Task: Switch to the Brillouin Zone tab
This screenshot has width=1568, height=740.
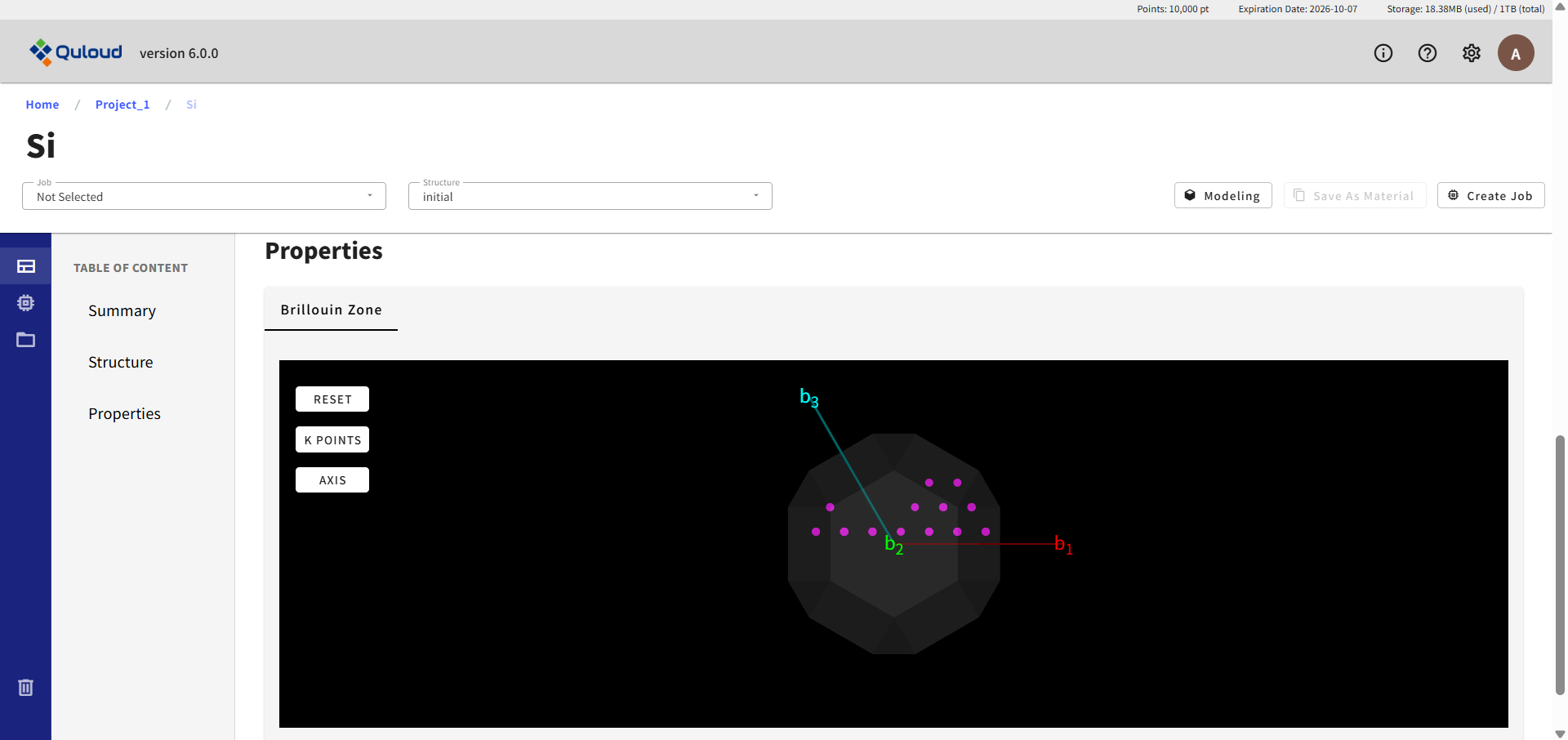Action: click(331, 310)
